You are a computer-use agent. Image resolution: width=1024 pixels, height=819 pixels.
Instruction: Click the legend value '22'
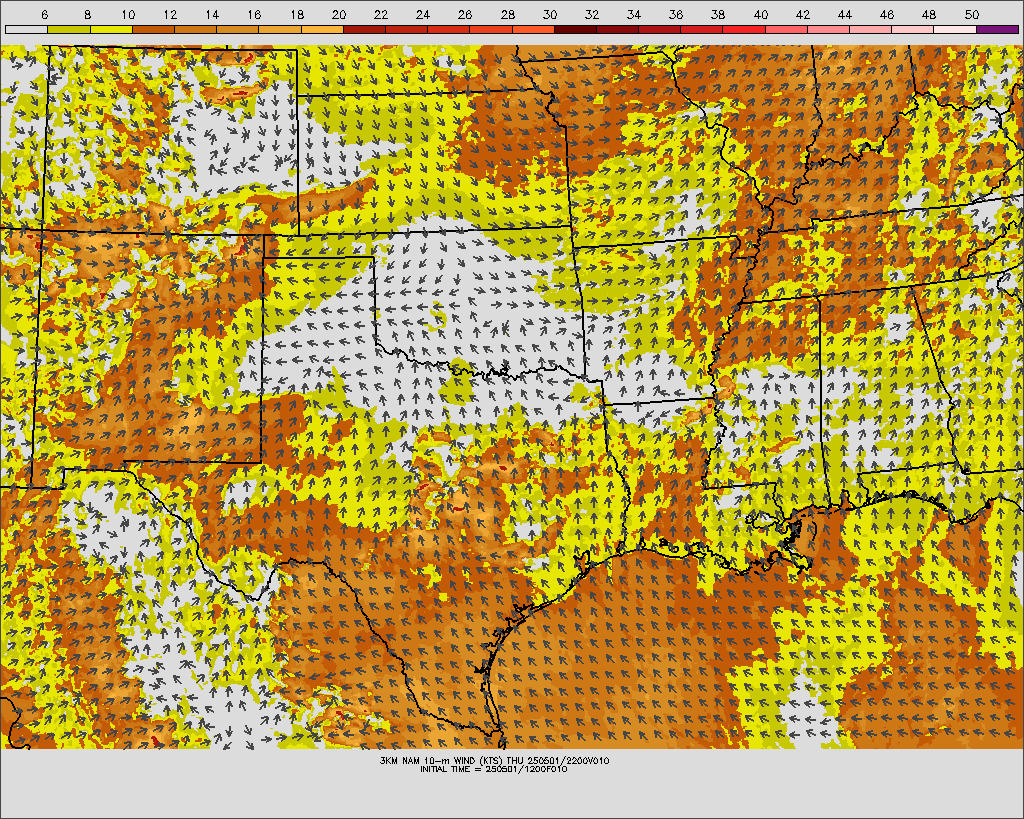point(381,14)
